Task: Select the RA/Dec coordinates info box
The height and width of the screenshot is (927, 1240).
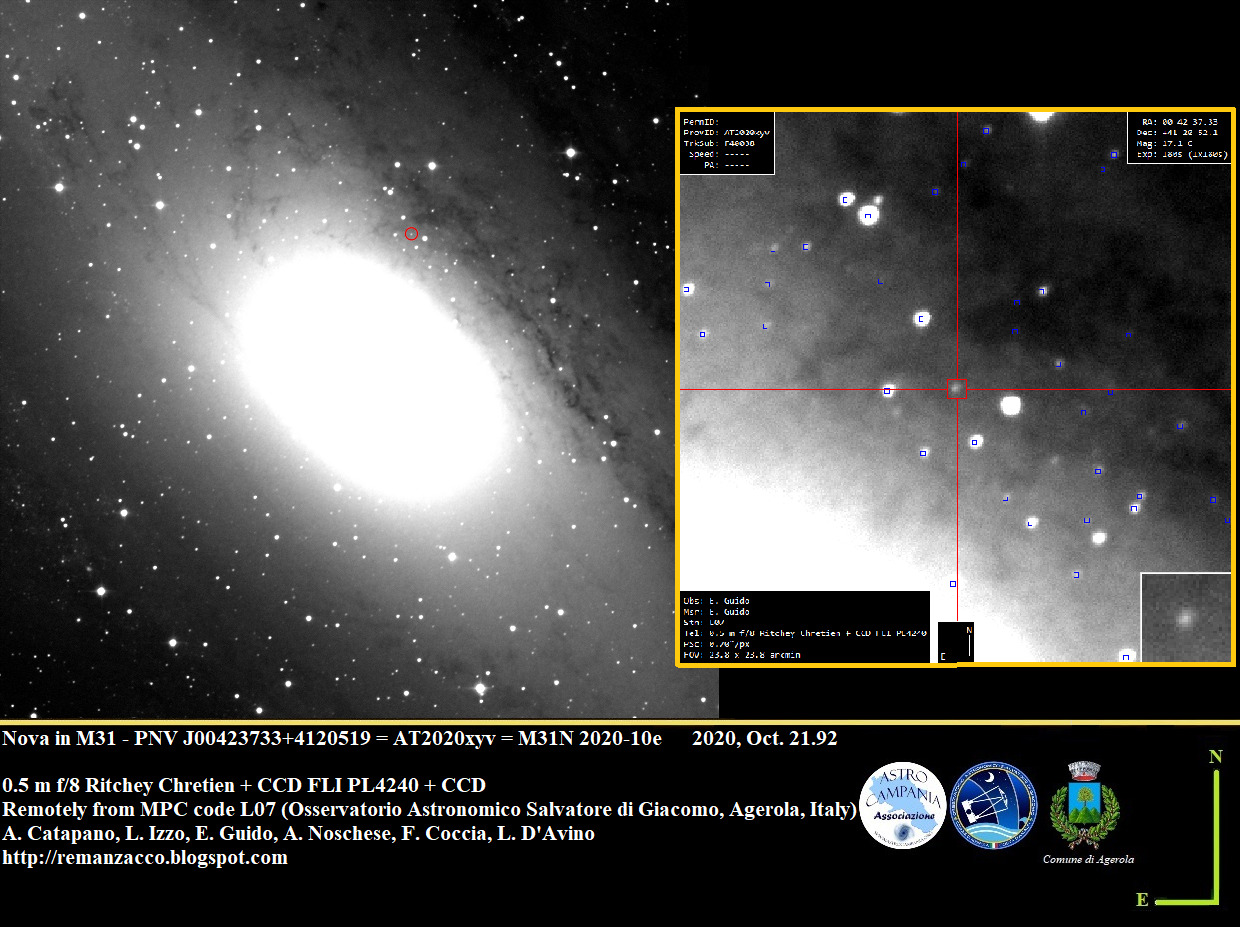Action: click(x=1179, y=138)
